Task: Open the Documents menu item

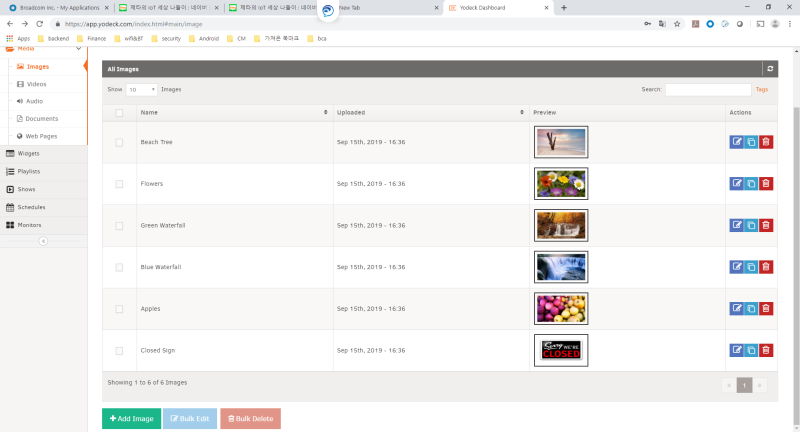Action: tap(41, 119)
